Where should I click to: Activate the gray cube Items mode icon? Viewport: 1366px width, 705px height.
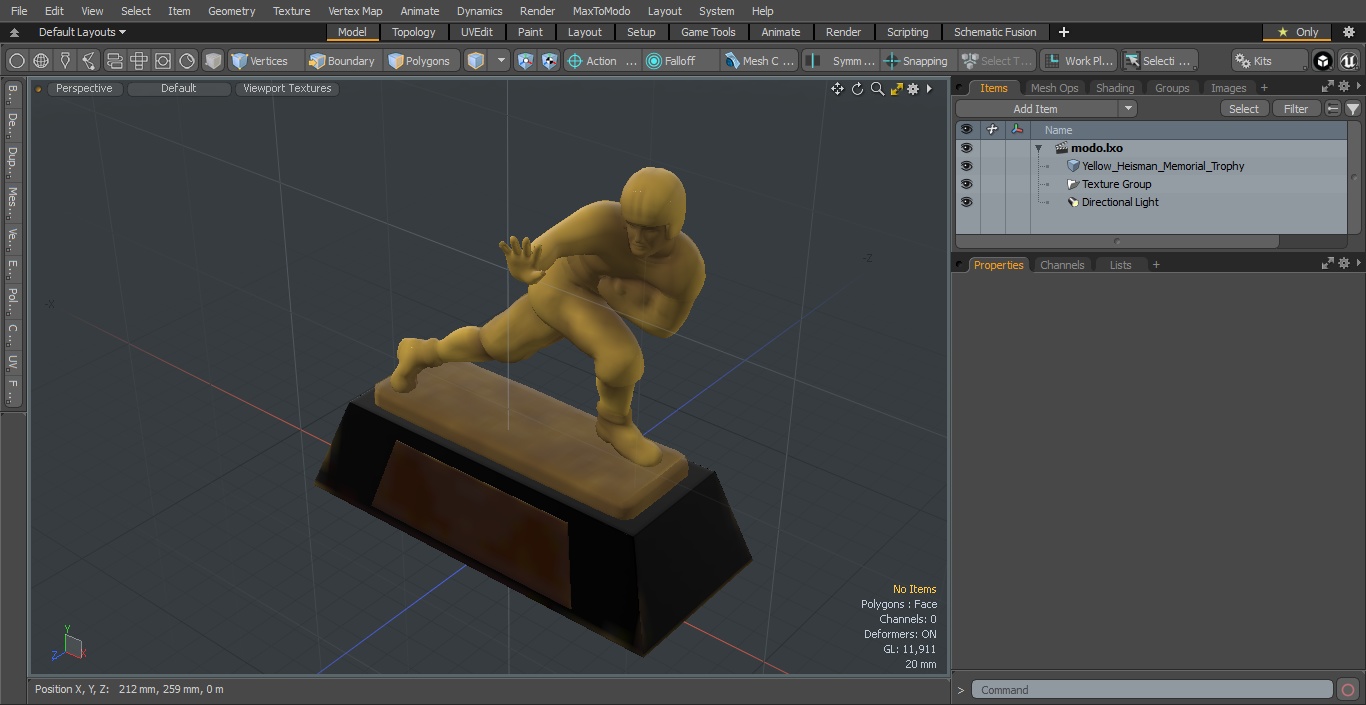pos(213,61)
